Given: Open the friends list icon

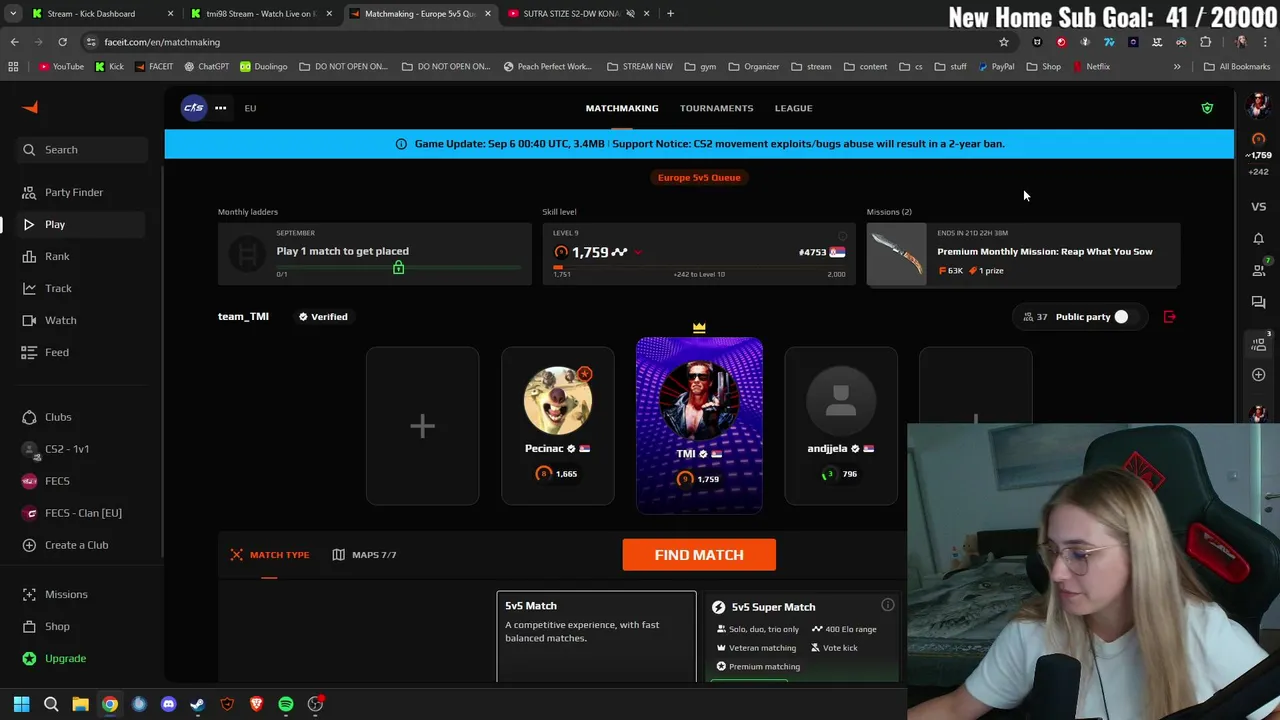Looking at the screenshot, I should pyautogui.click(x=1259, y=270).
